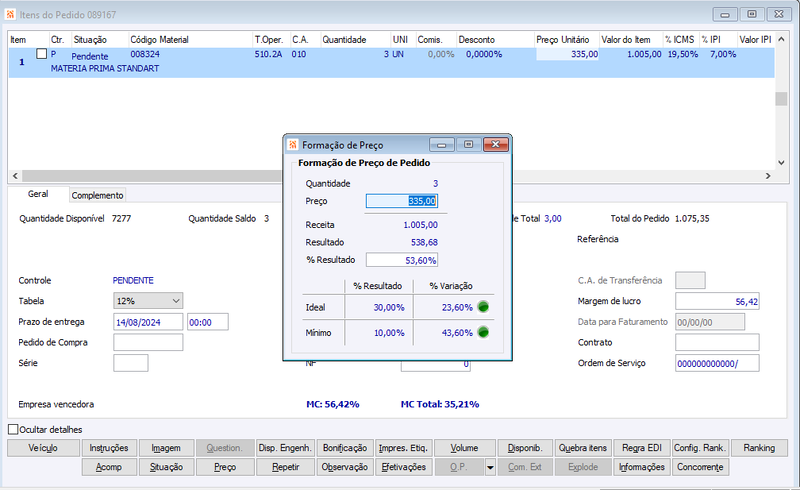The image size is (800, 490).
Task: Click the Prazo de entrega date field
Action: 148,322
